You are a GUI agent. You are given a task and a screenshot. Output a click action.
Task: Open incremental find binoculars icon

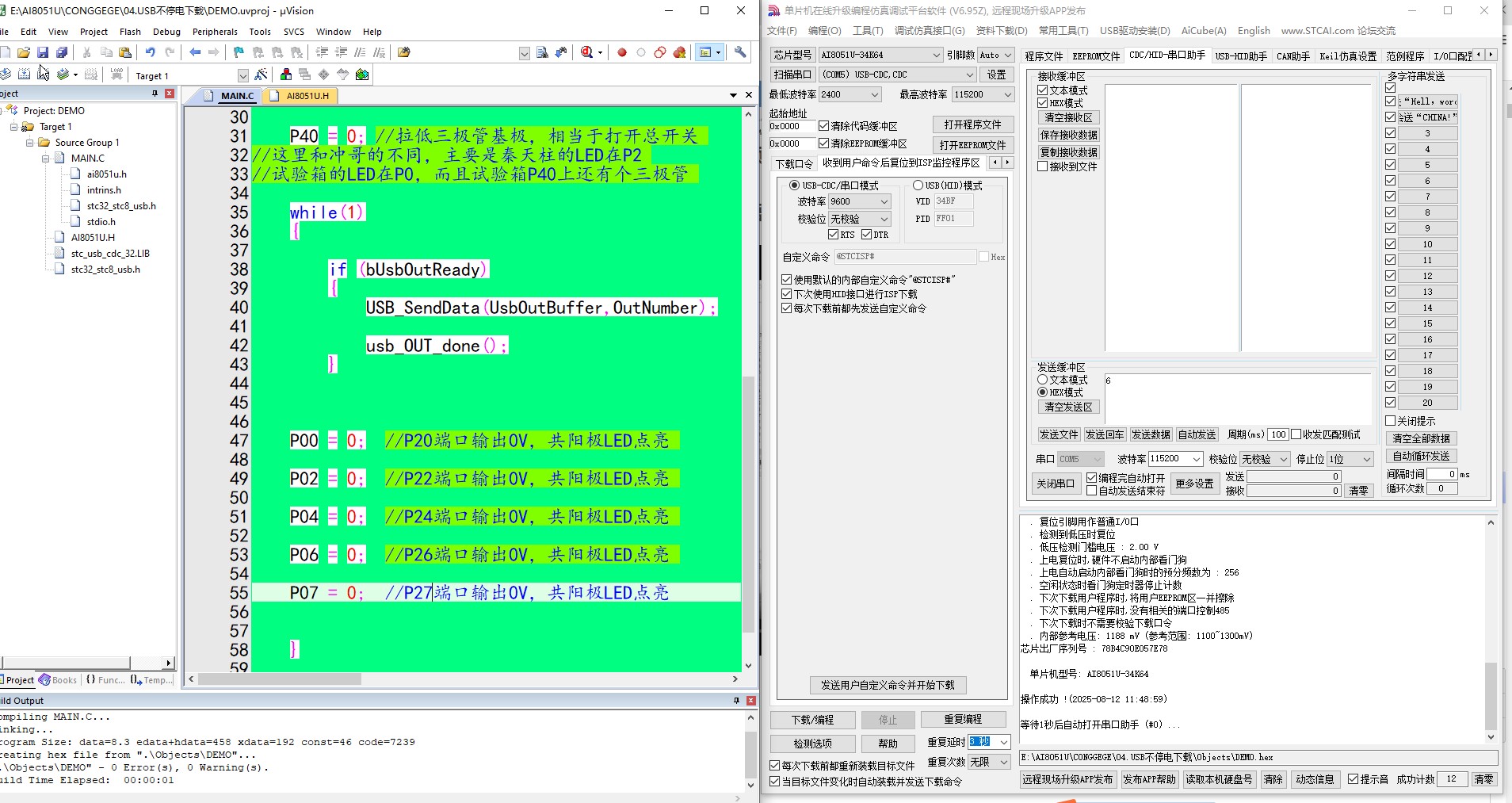click(x=561, y=52)
